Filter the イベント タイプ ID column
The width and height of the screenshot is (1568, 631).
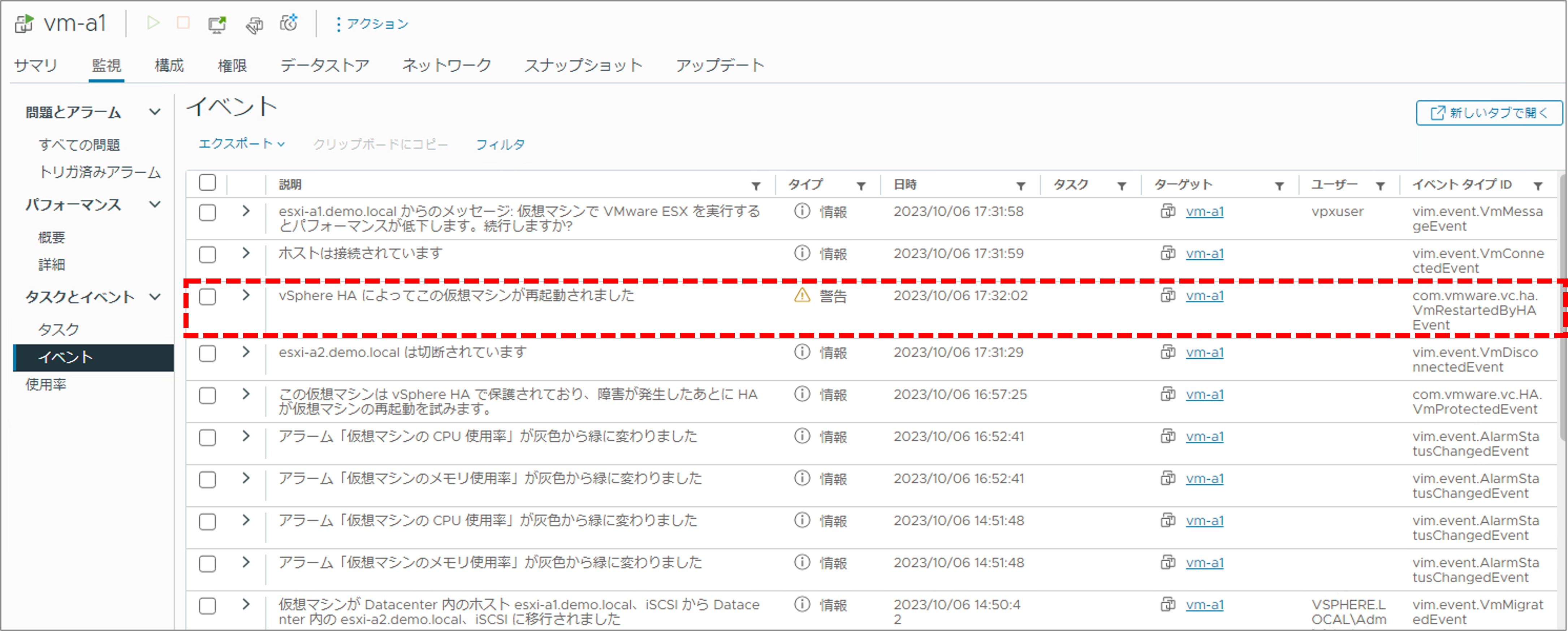click(1538, 186)
